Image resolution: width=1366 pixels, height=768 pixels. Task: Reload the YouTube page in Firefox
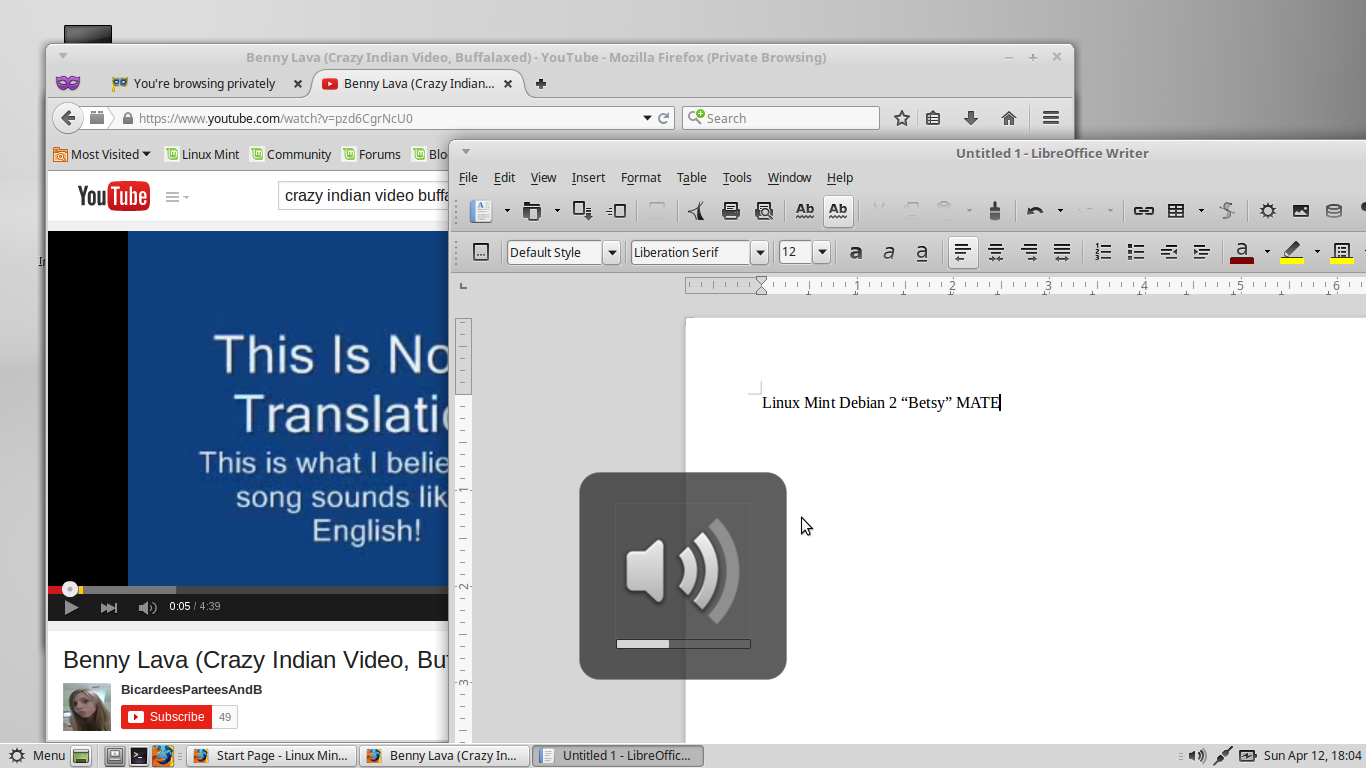663,118
